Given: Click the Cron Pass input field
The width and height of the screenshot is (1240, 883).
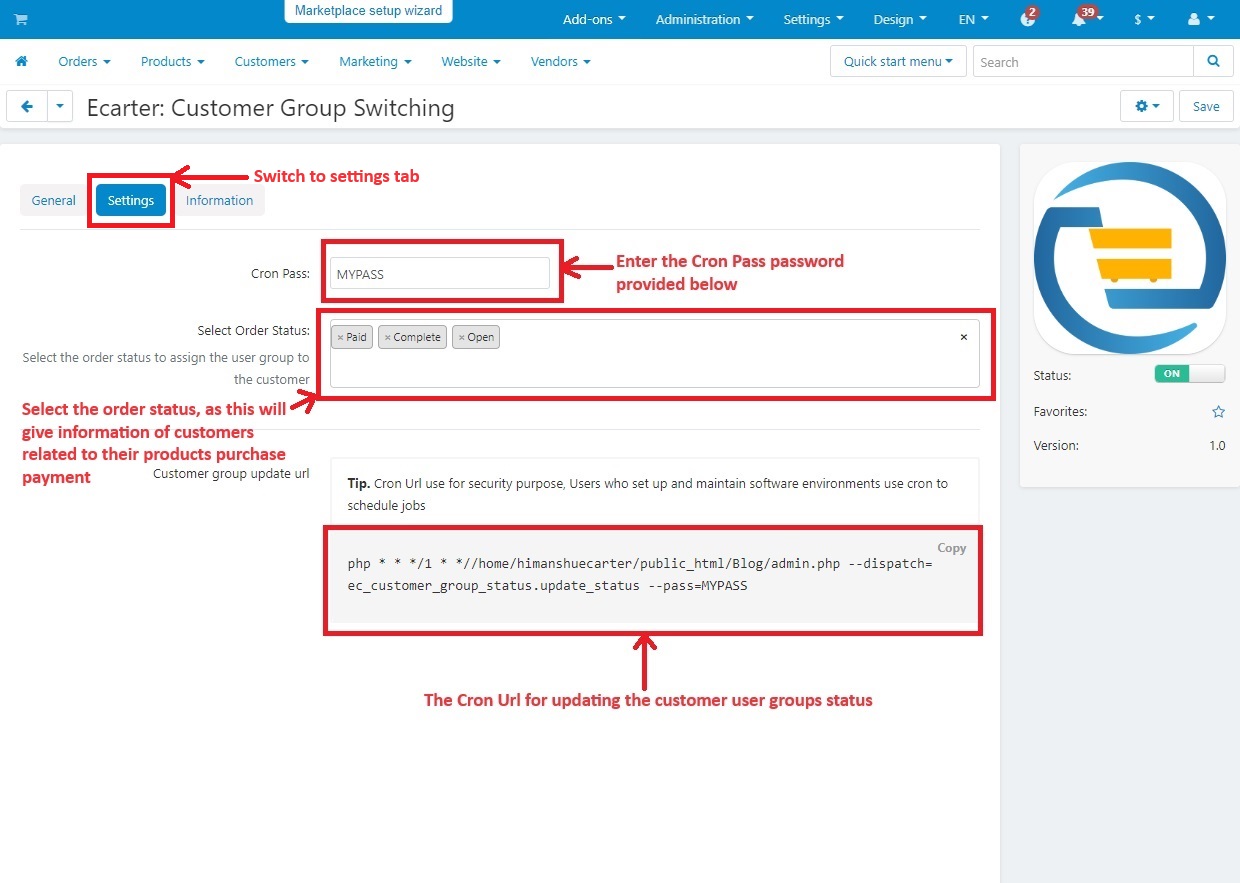Looking at the screenshot, I should (439, 274).
